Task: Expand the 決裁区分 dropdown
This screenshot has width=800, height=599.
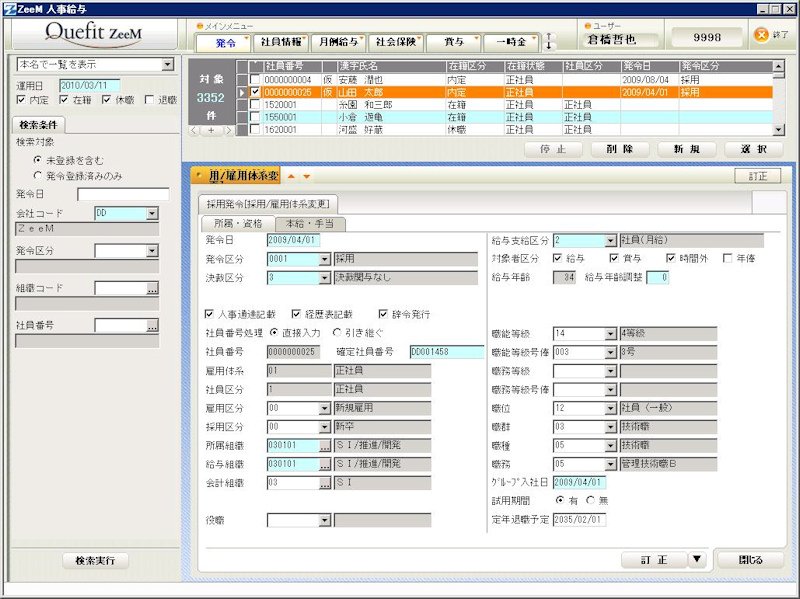Action: pos(324,278)
